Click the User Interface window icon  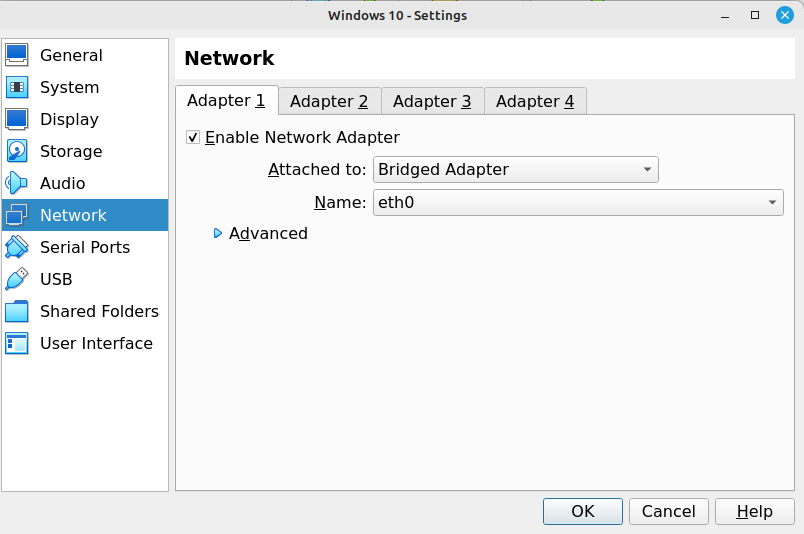coord(17,343)
